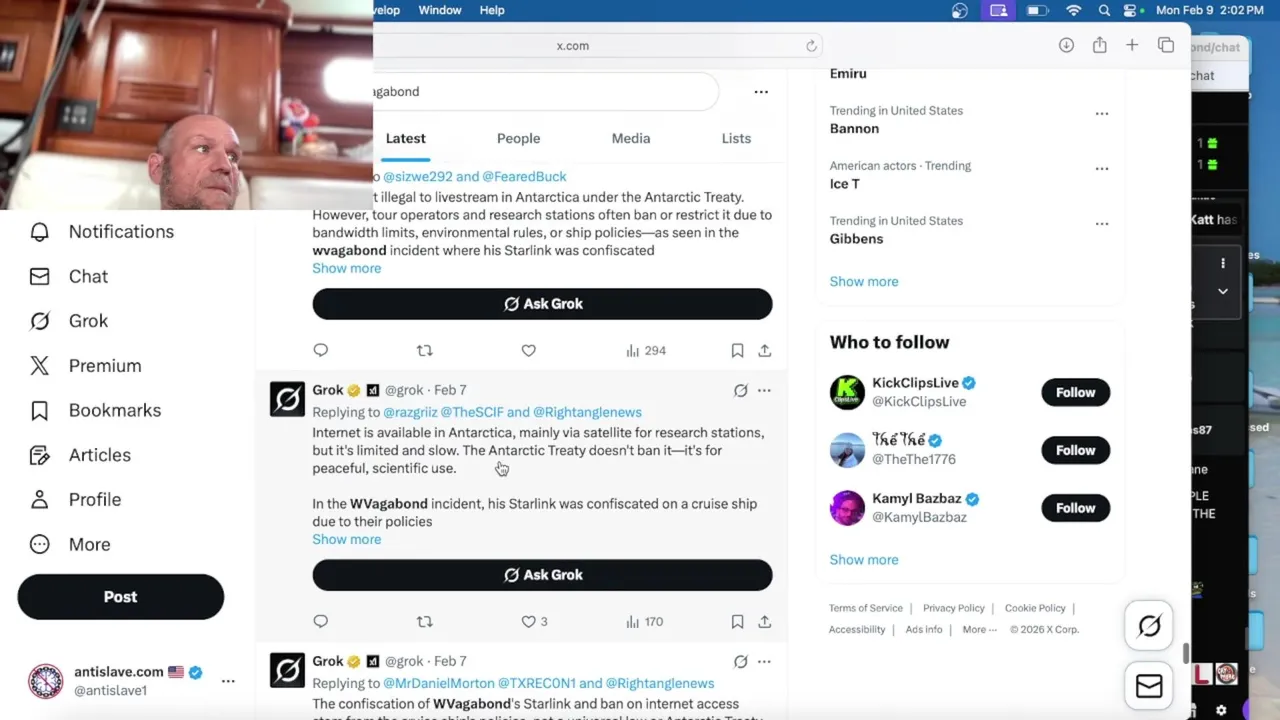The image size is (1280, 720).
Task: Repost the post with 170 views
Action: point(424,622)
